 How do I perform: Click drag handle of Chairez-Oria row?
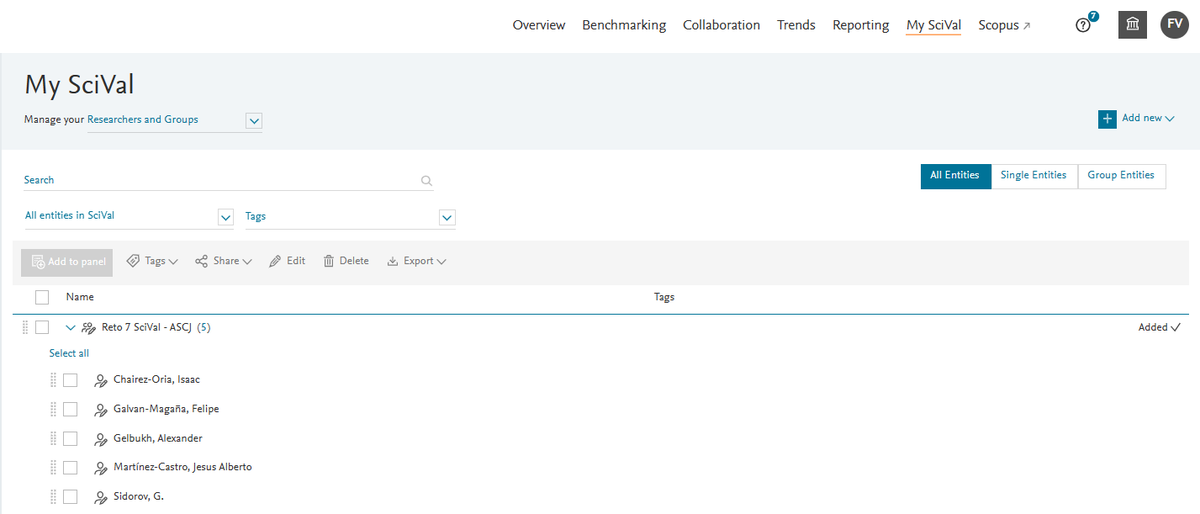click(x=53, y=380)
